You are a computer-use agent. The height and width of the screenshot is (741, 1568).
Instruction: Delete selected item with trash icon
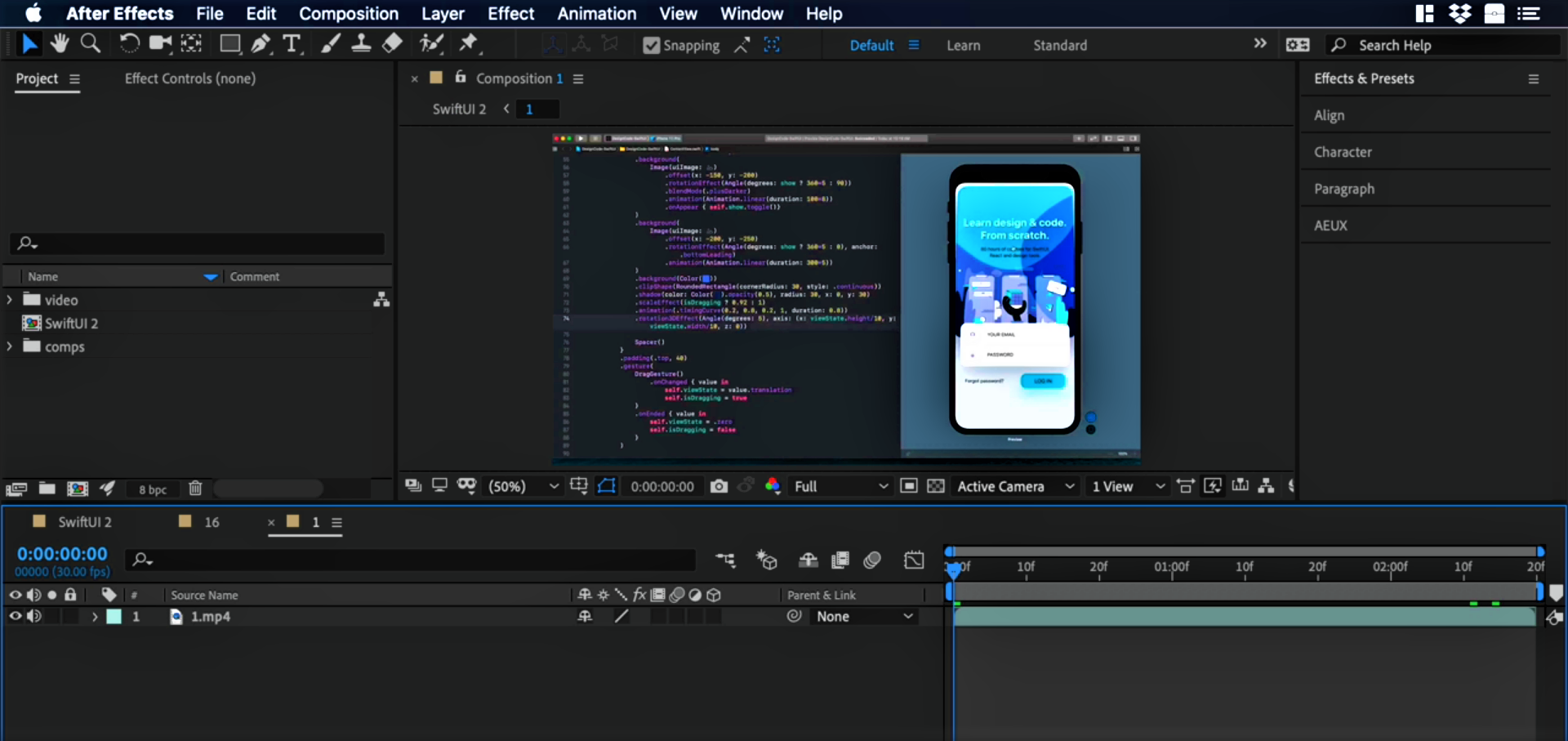pos(195,489)
